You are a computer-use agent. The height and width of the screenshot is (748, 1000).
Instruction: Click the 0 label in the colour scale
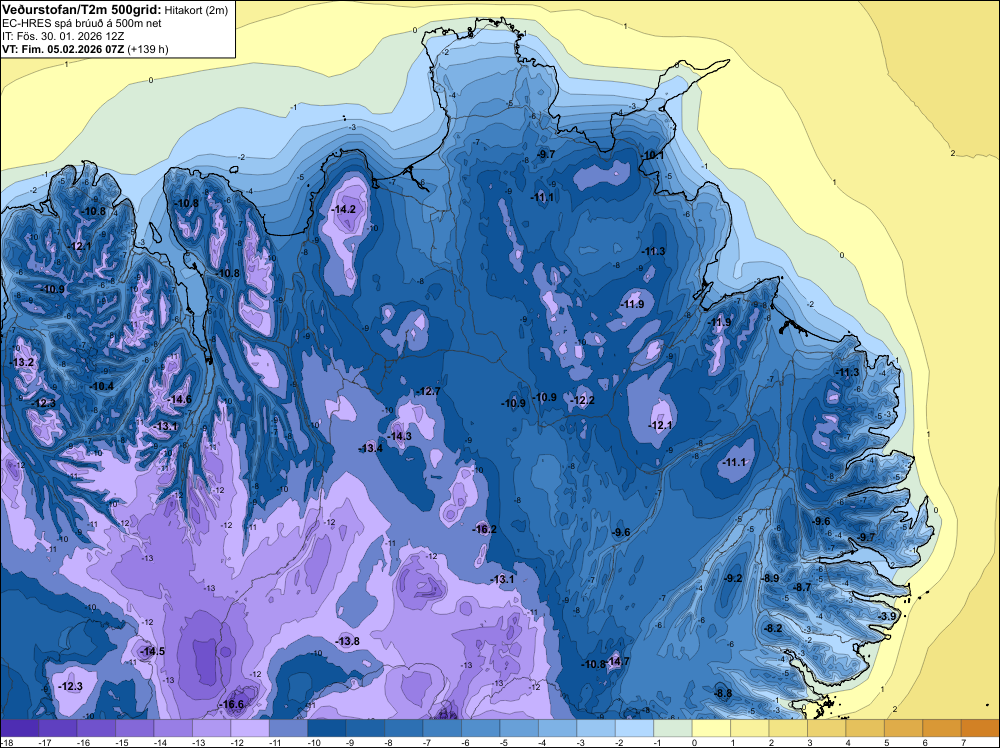tap(695, 742)
